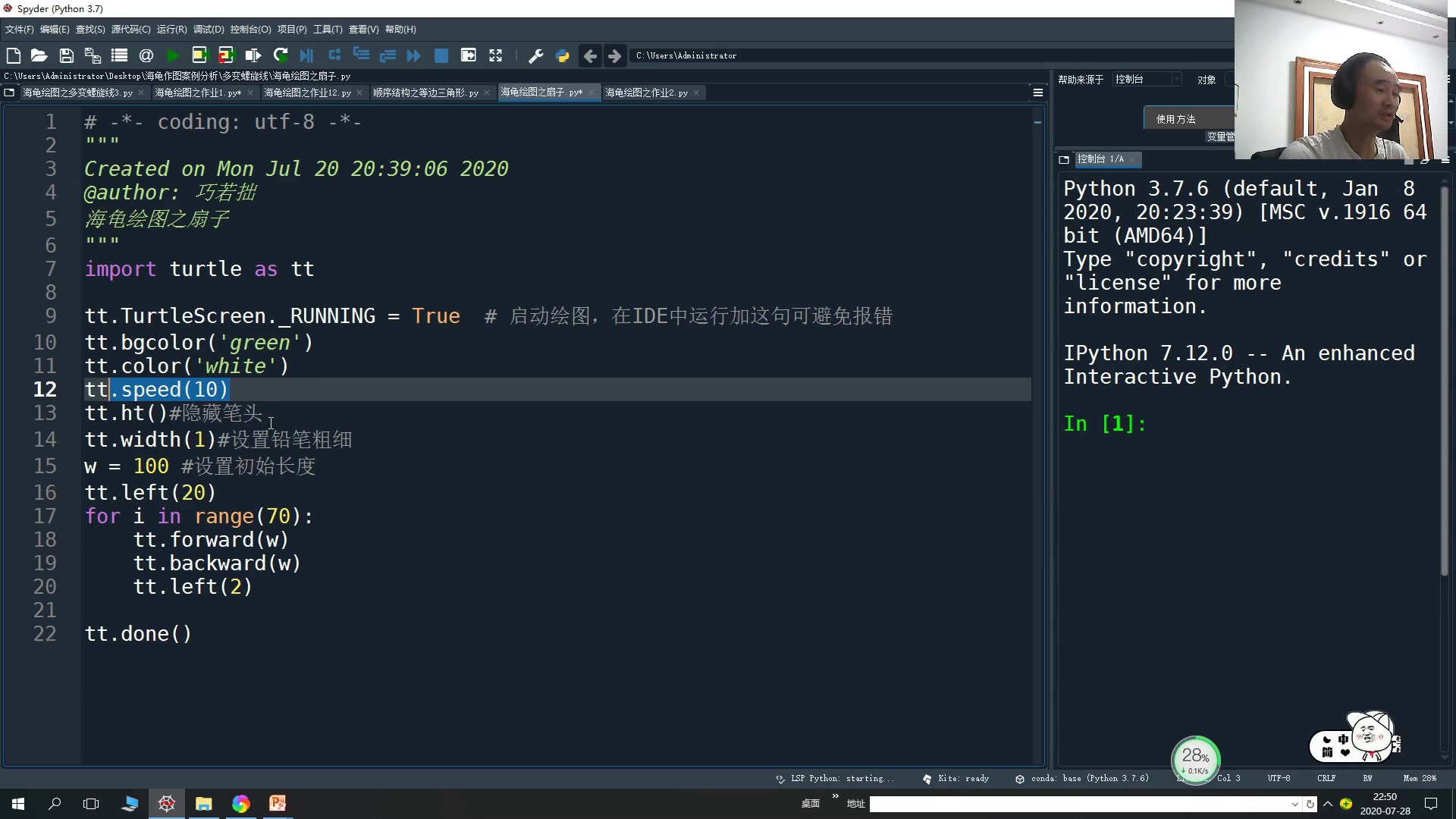This screenshot has height=819, width=1456.
Task: Open file with the folder icon
Action: point(39,55)
